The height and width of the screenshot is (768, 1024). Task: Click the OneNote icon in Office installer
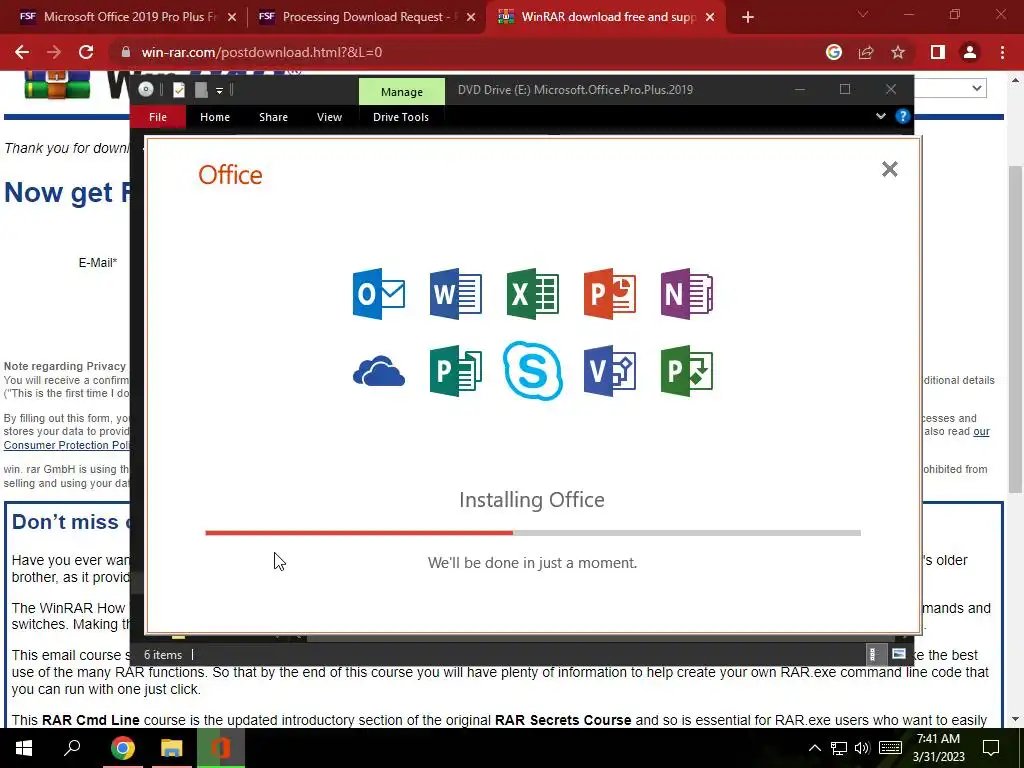pyautogui.click(x=686, y=294)
